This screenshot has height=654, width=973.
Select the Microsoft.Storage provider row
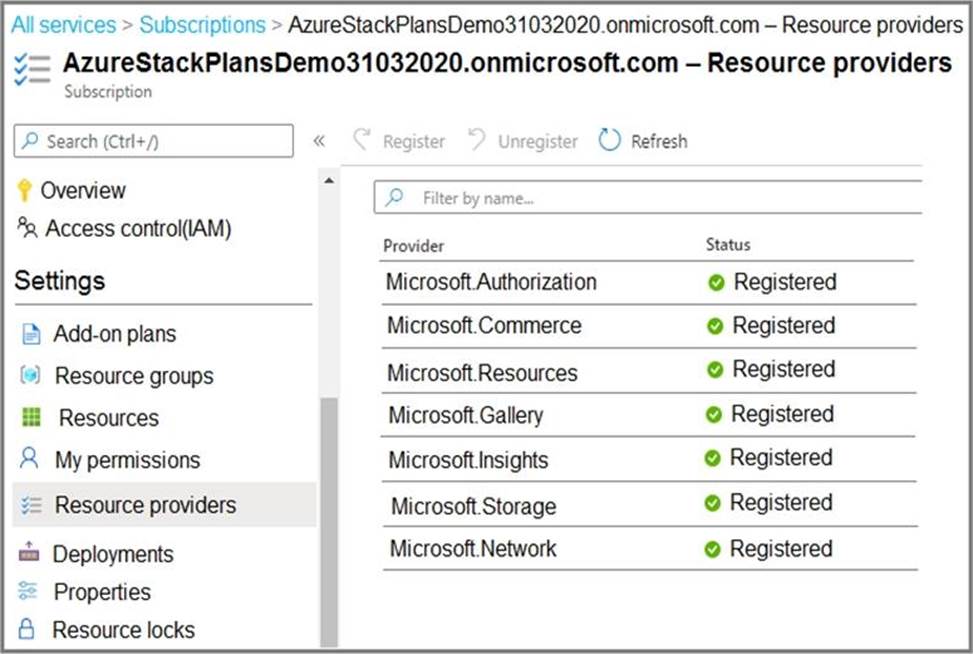click(648, 504)
